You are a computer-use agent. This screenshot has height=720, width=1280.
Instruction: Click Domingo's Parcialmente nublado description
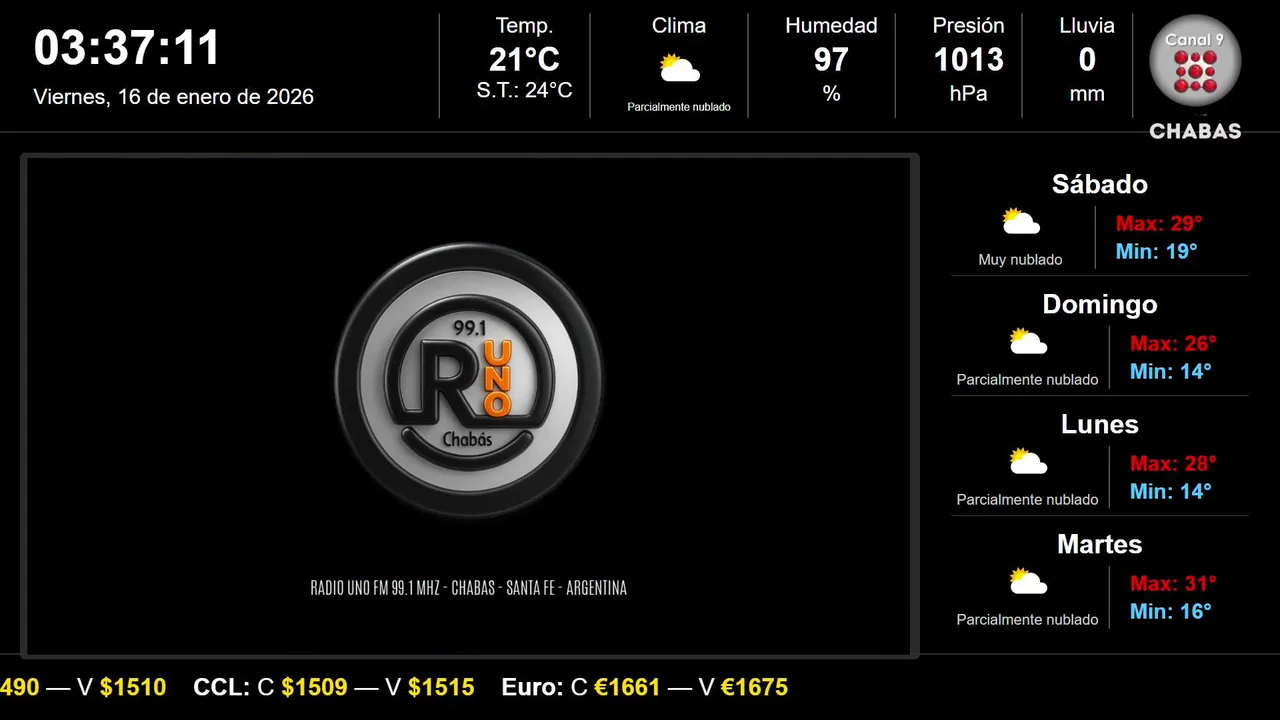point(1028,380)
